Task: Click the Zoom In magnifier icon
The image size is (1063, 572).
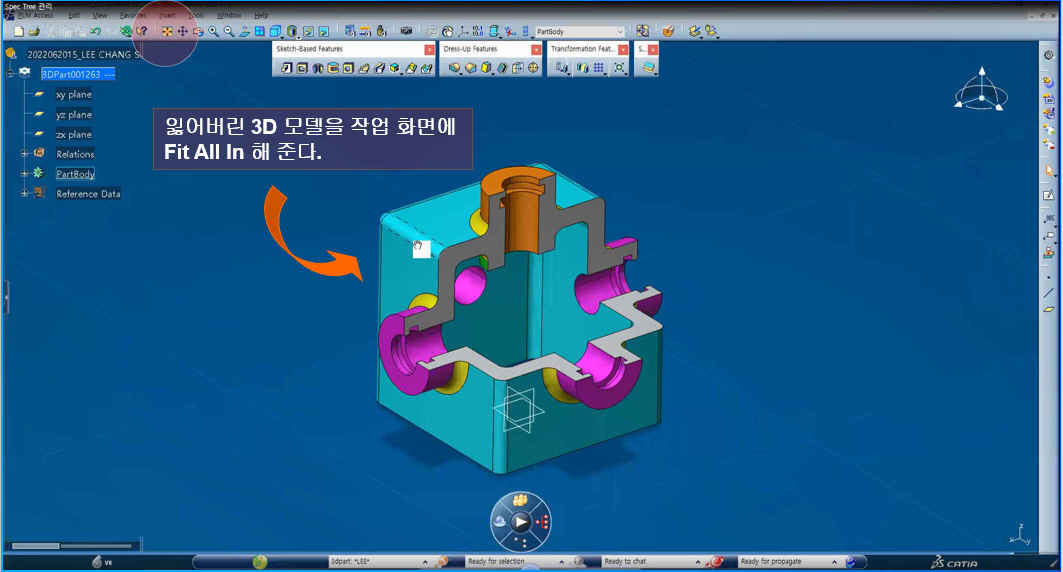Action: [x=213, y=32]
